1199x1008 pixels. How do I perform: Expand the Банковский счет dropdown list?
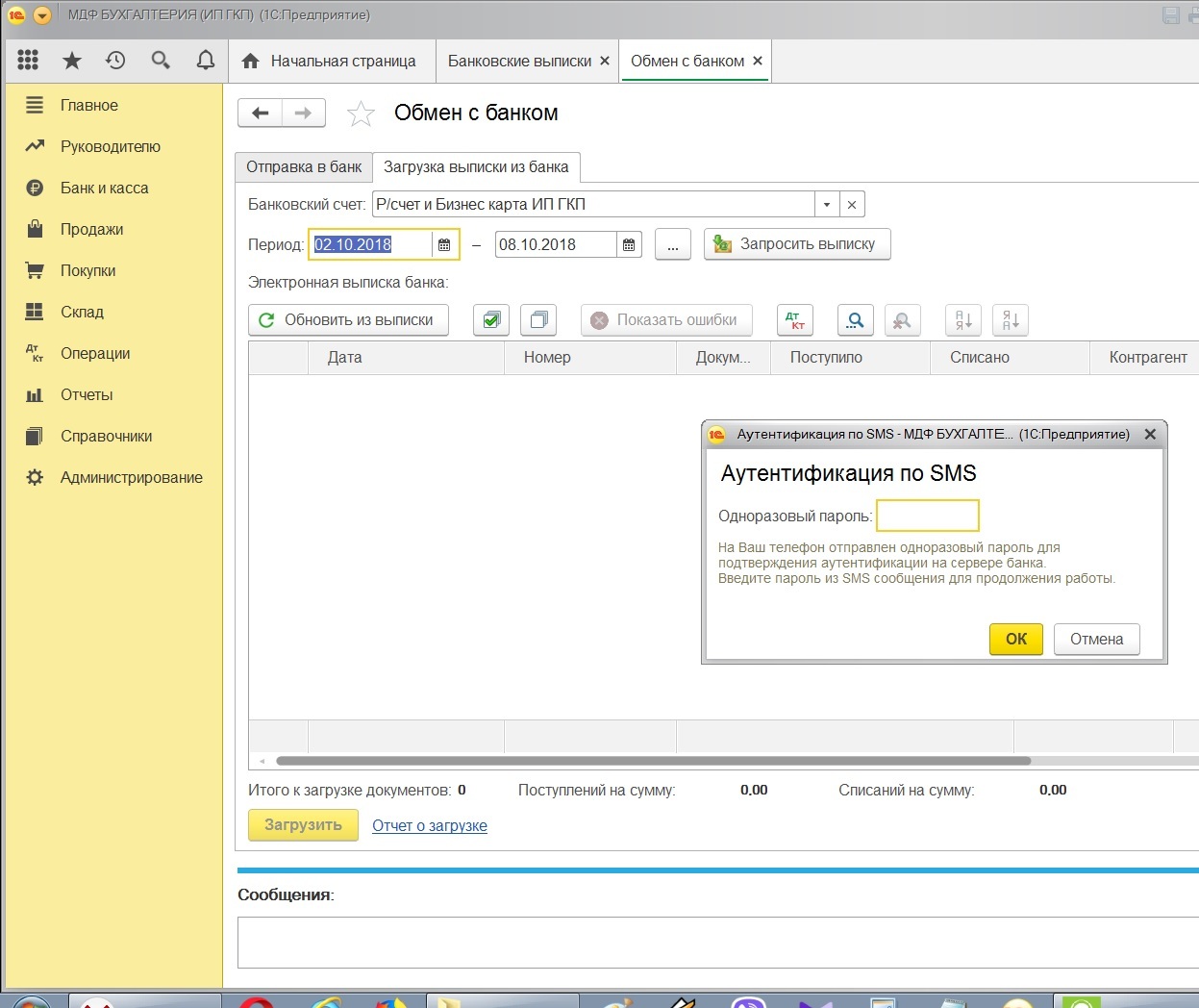click(x=826, y=205)
